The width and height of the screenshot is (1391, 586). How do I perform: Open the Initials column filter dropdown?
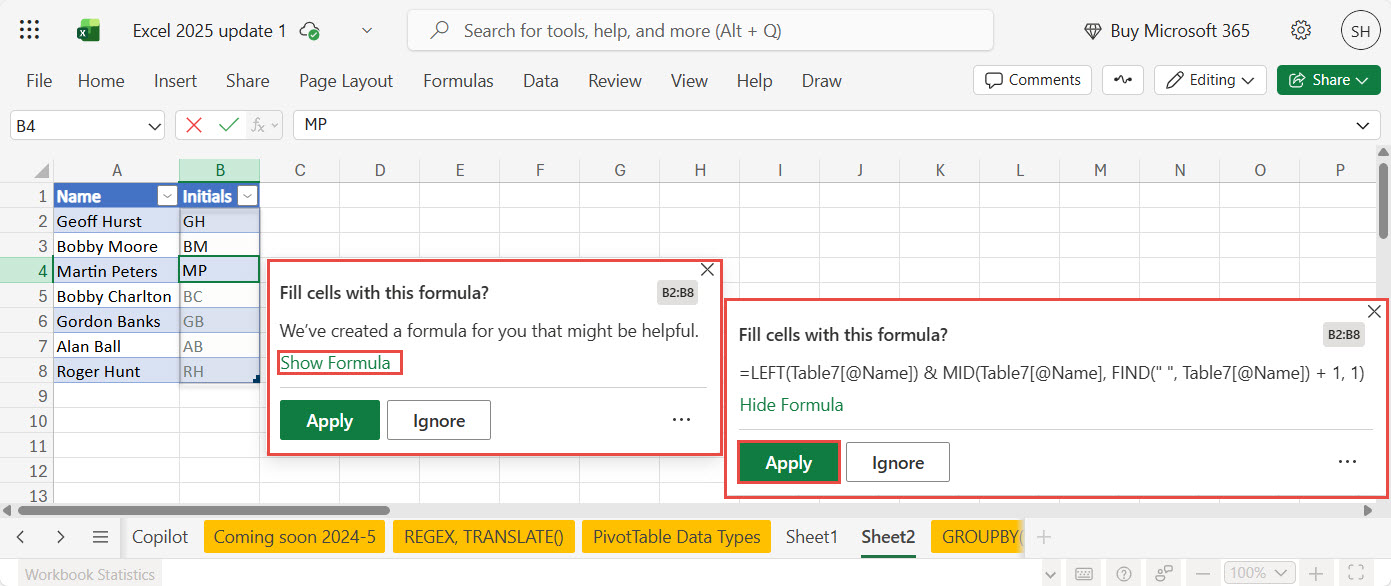click(248, 196)
